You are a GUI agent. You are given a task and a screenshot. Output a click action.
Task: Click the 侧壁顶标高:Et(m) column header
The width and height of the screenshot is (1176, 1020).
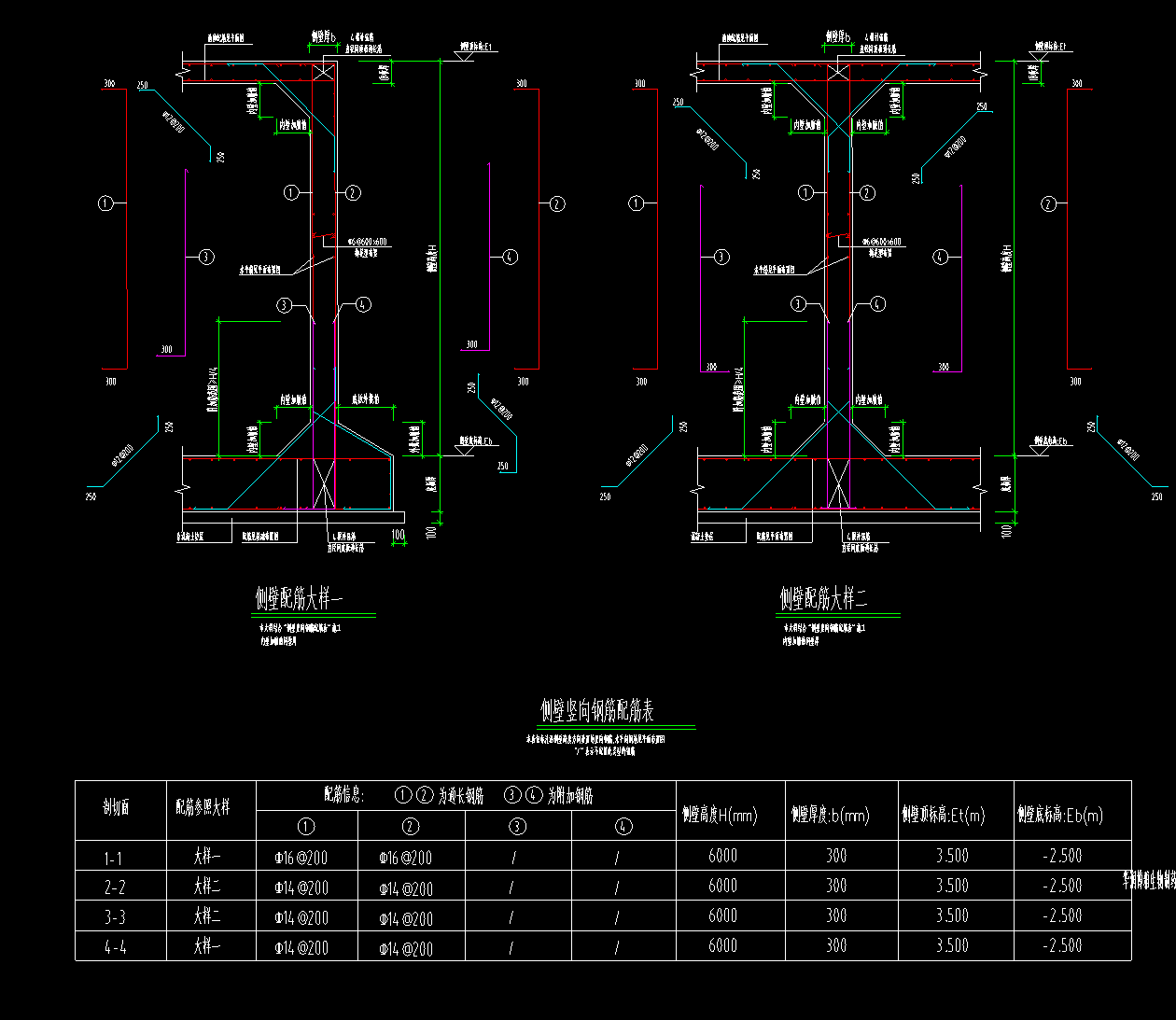(944, 816)
